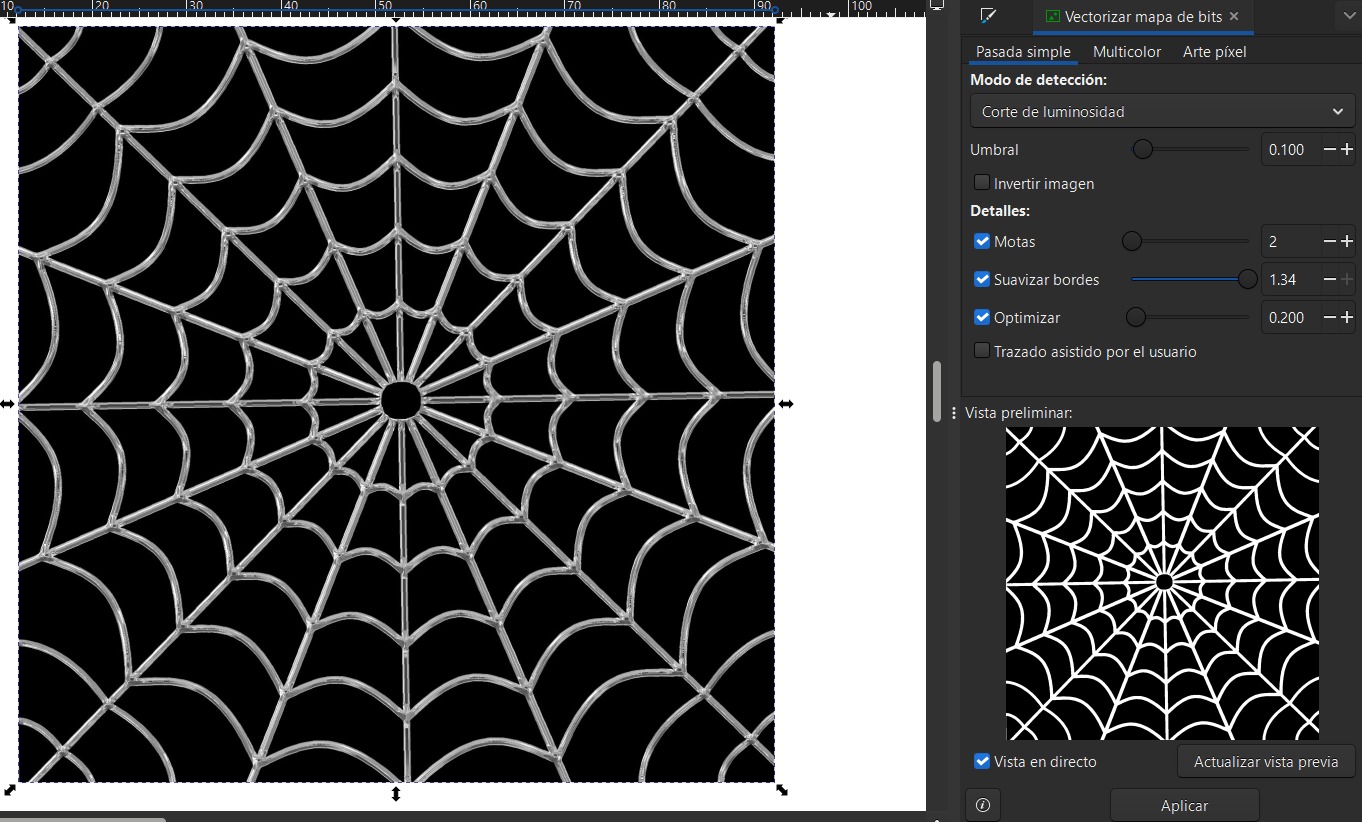Click the Suavizar bordes slider handle
Screen dimensions: 1362x822
[x=1246, y=280]
